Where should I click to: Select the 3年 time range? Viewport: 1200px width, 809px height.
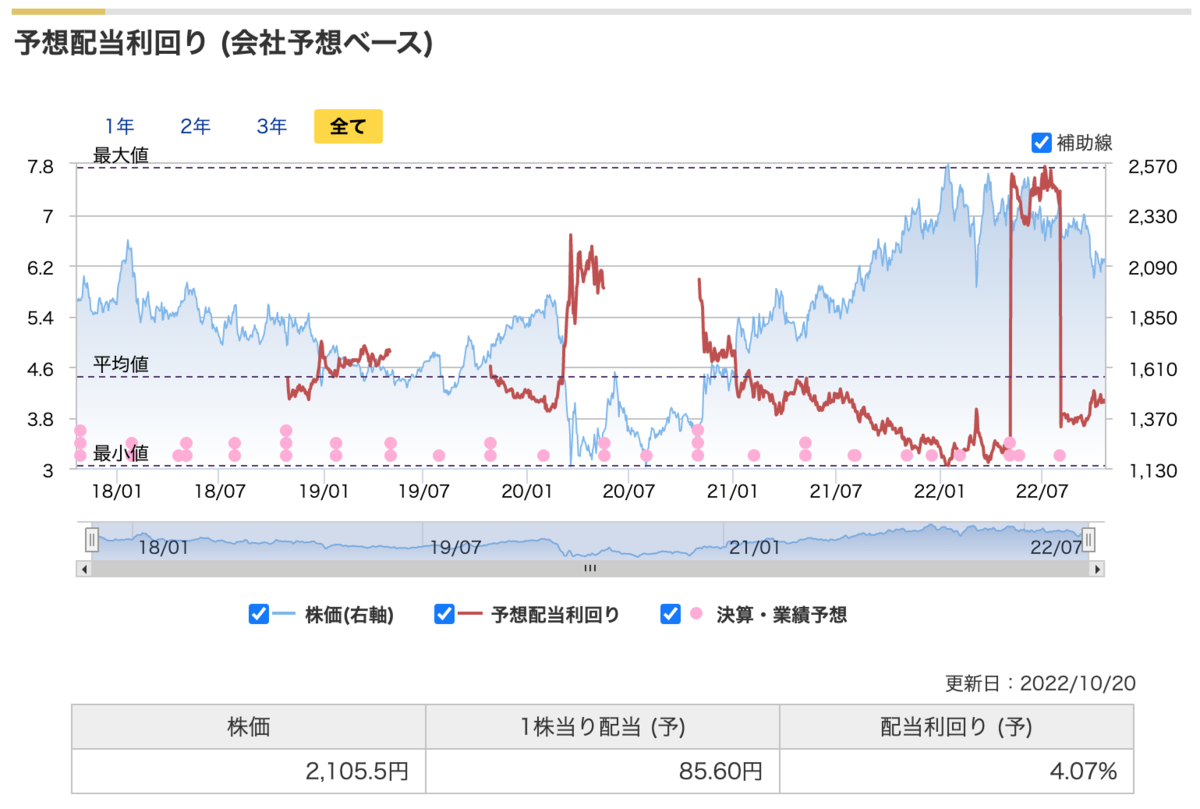point(272,127)
